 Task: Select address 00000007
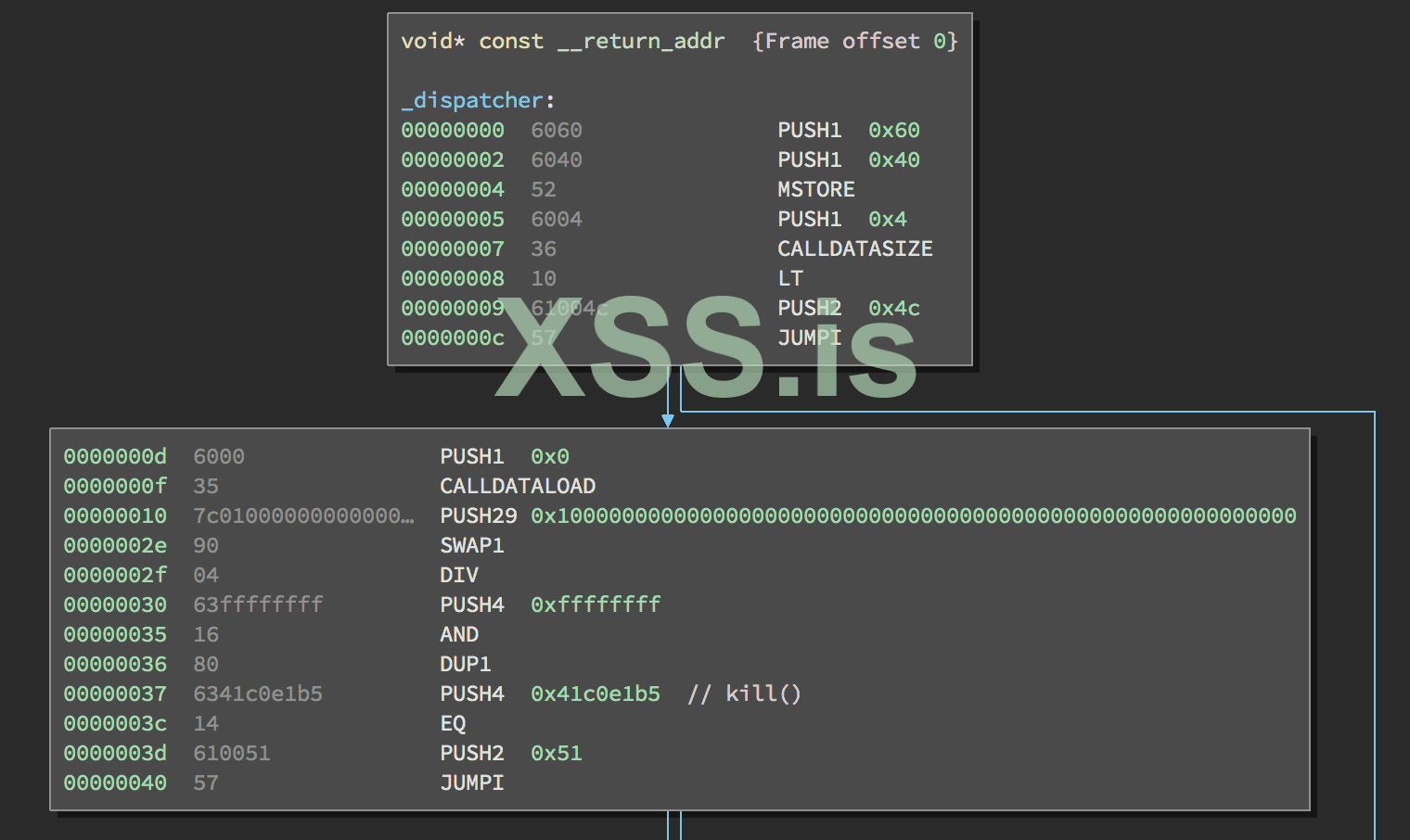pos(453,248)
